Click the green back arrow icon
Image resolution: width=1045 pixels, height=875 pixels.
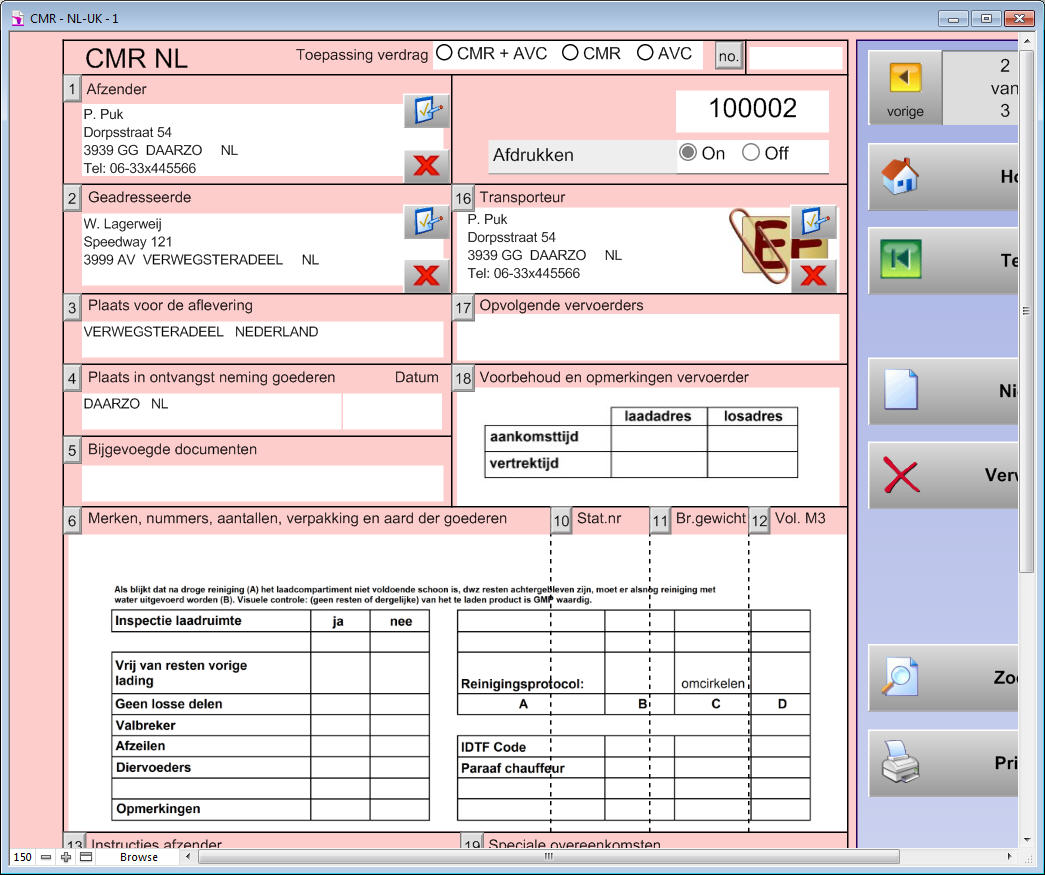pyautogui.click(x=900, y=260)
